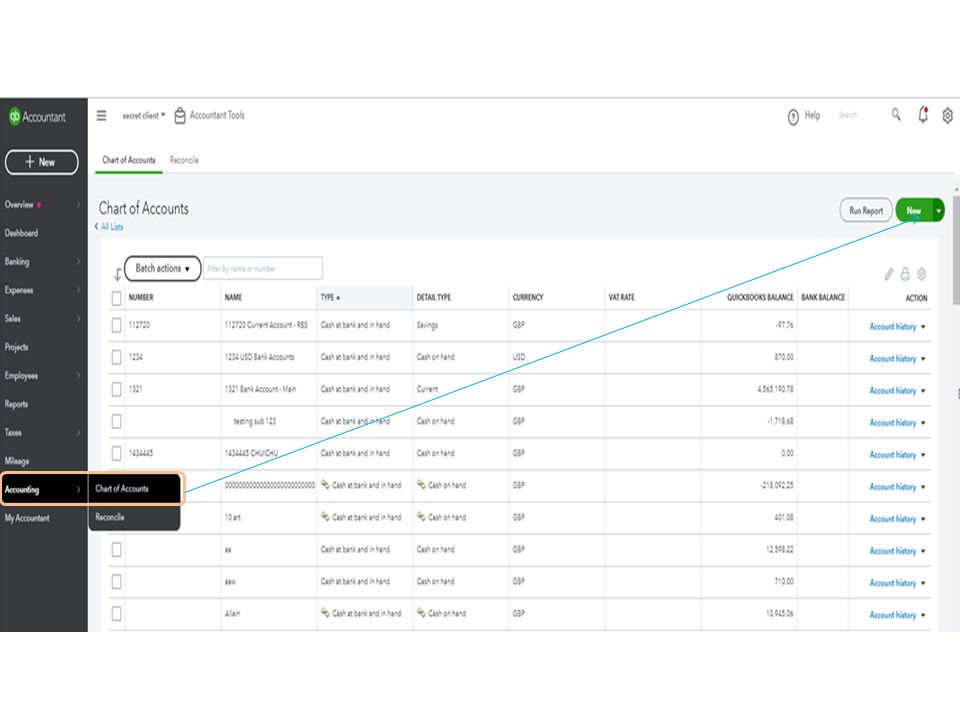Open the secret client dropdown
The height and width of the screenshot is (720, 960).
point(144,115)
